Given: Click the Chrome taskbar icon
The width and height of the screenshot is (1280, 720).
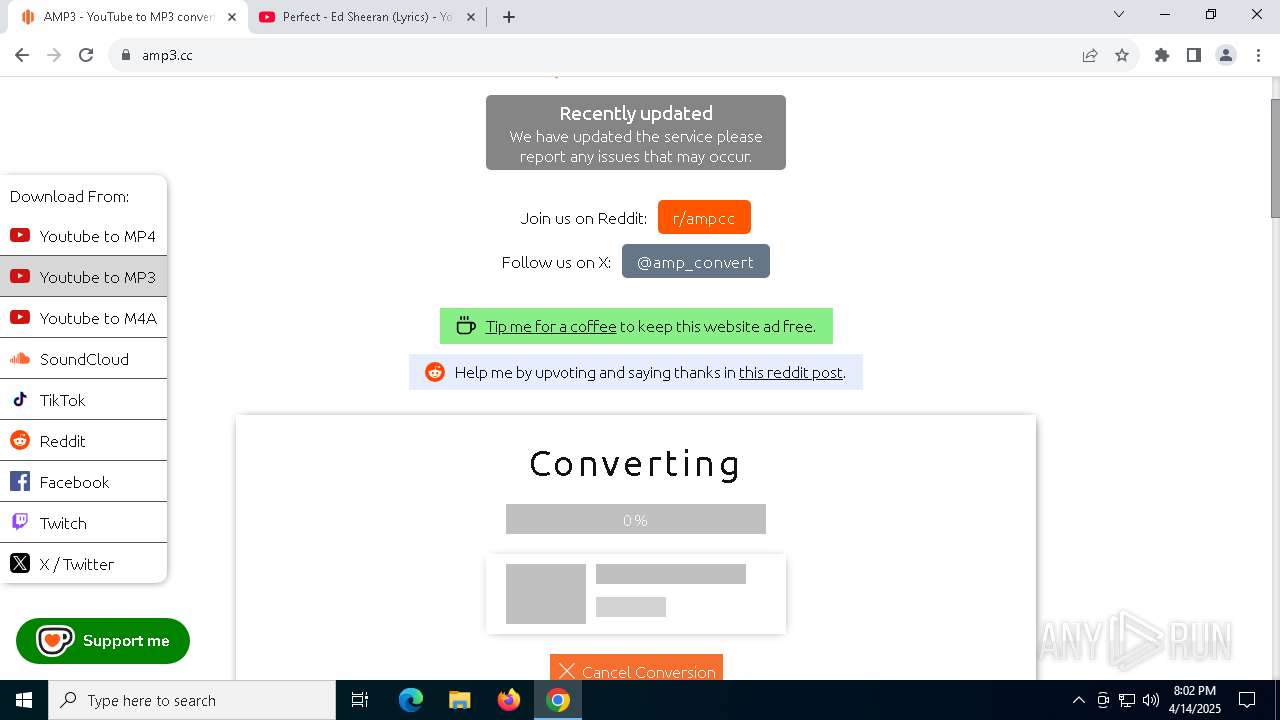Looking at the screenshot, I should click(558, 700).
